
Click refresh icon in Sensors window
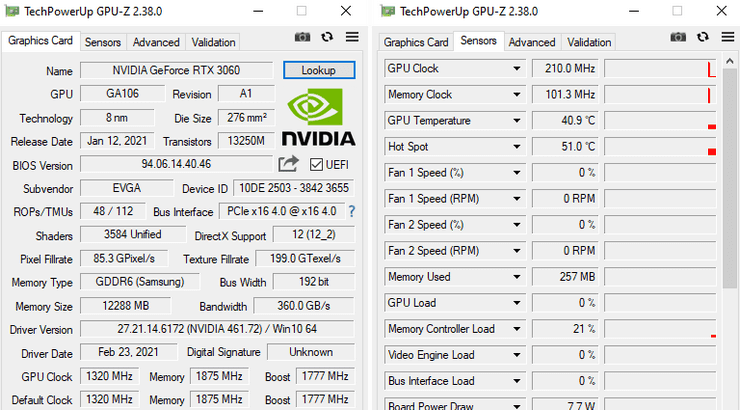click(x=703, y=37)
